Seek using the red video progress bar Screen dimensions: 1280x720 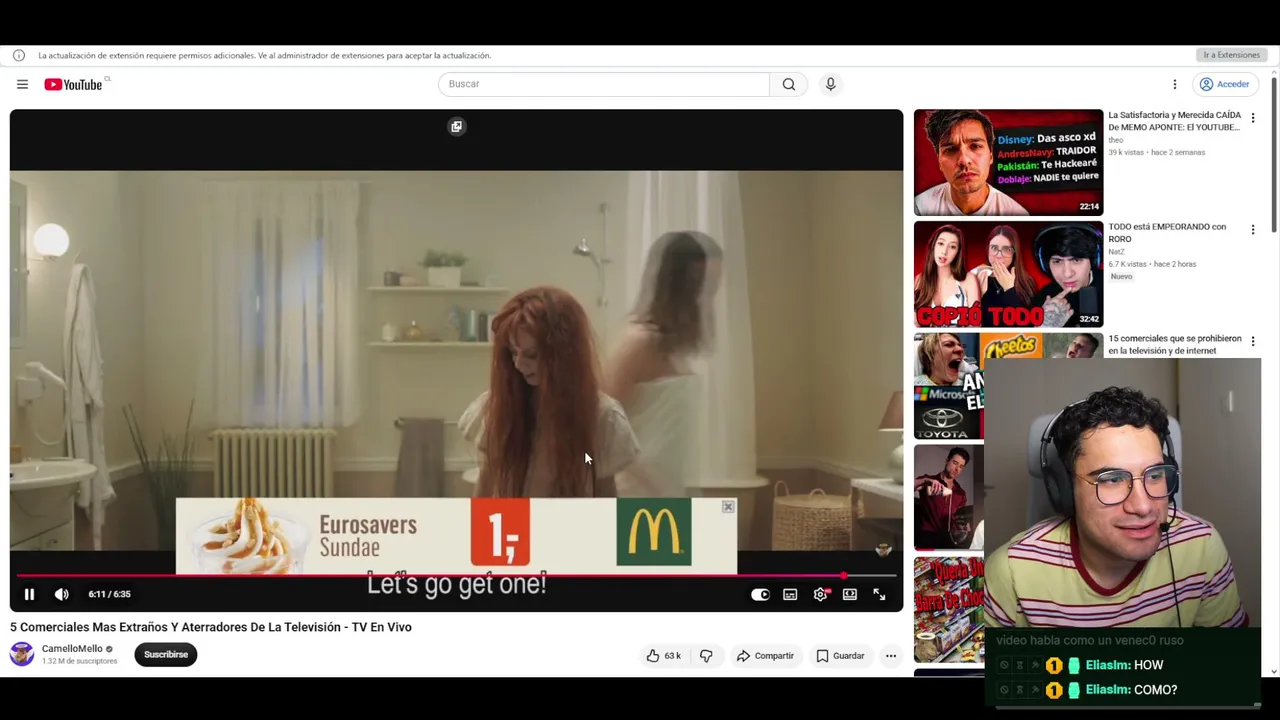(x=456, y=576)
